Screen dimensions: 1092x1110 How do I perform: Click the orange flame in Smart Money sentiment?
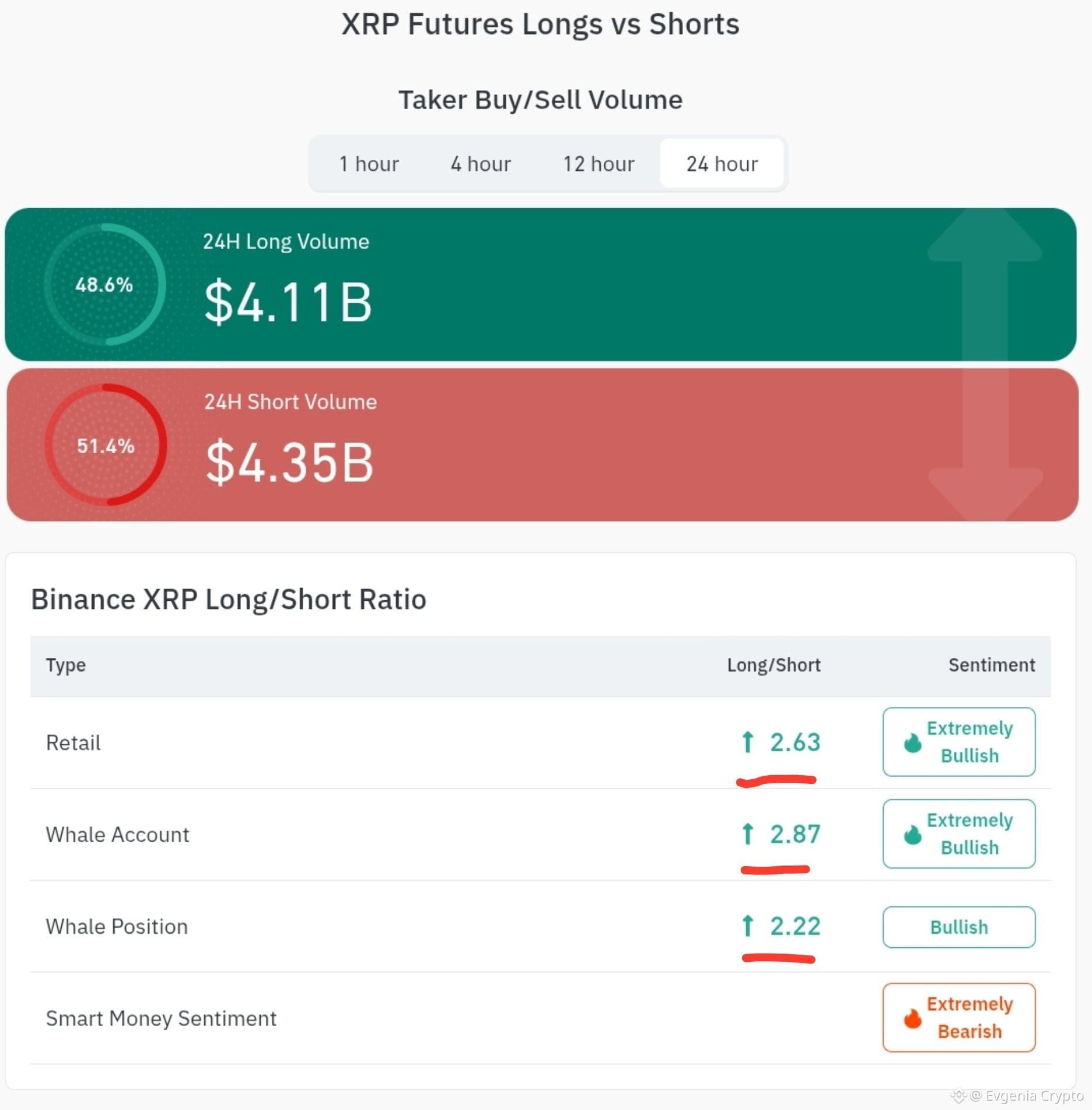coord(912,1018)
